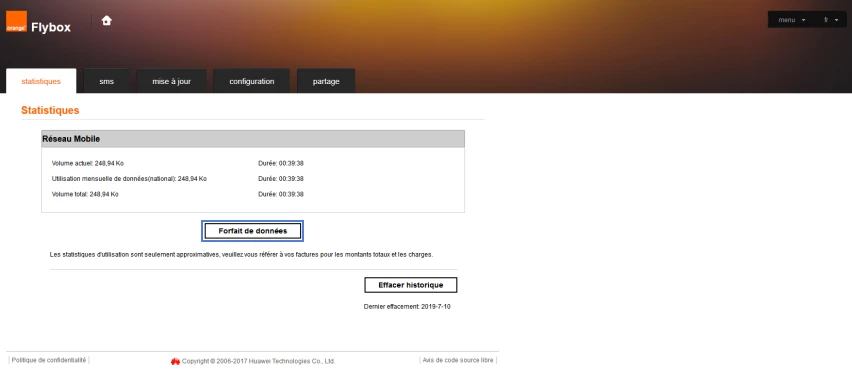Viewport: 852px width, 370px height.
Task: Click Durée value beside Volume total
Action: pos(281,194)
